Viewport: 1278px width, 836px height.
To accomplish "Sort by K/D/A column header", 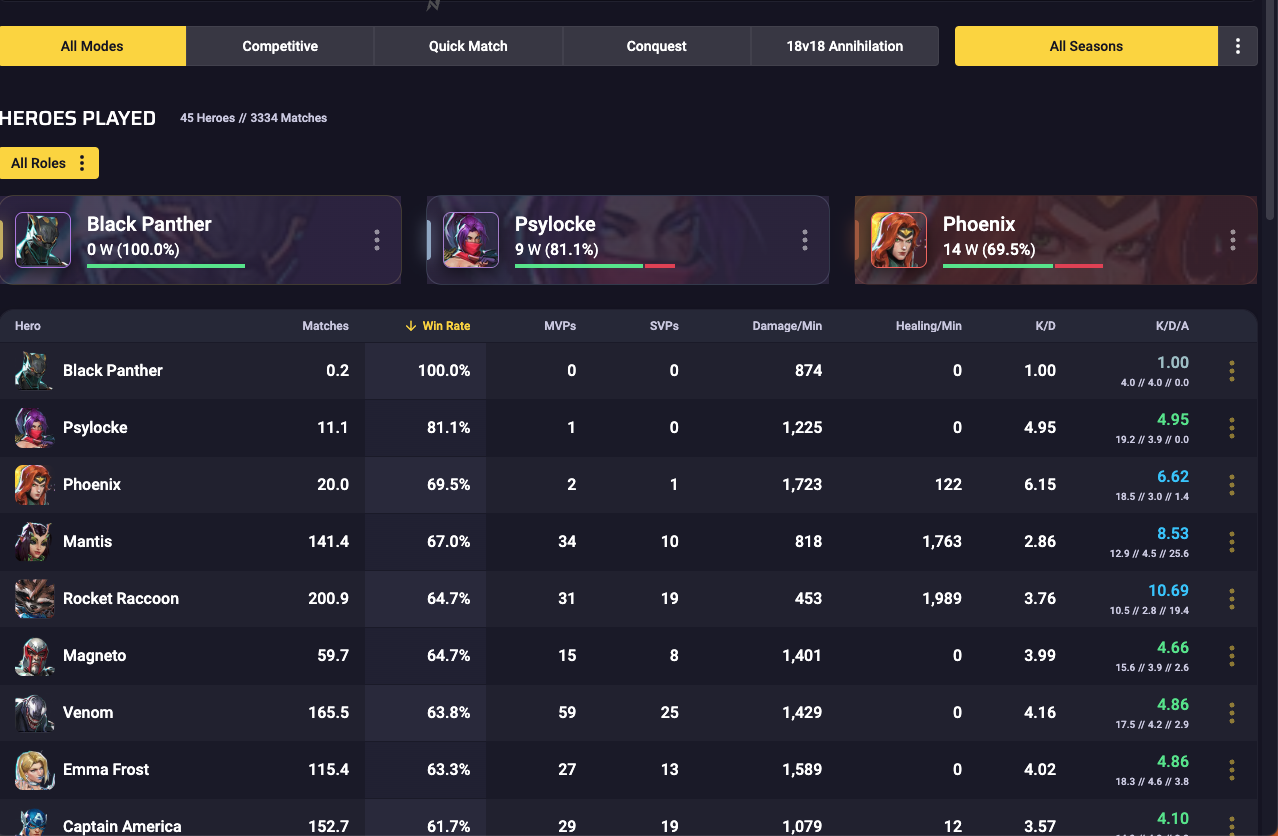I will (1172, 326).
